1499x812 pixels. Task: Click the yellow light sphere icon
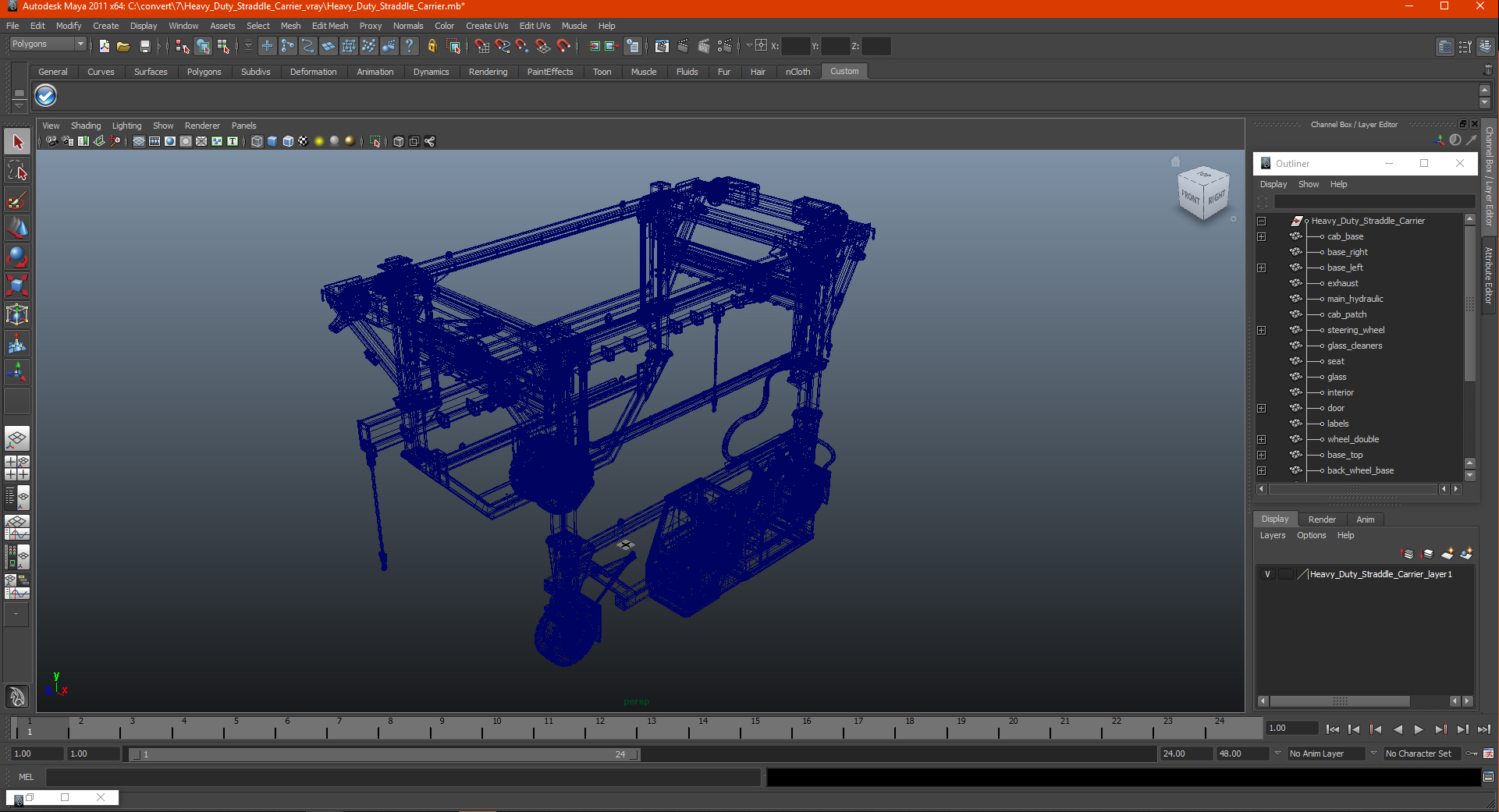319,141
